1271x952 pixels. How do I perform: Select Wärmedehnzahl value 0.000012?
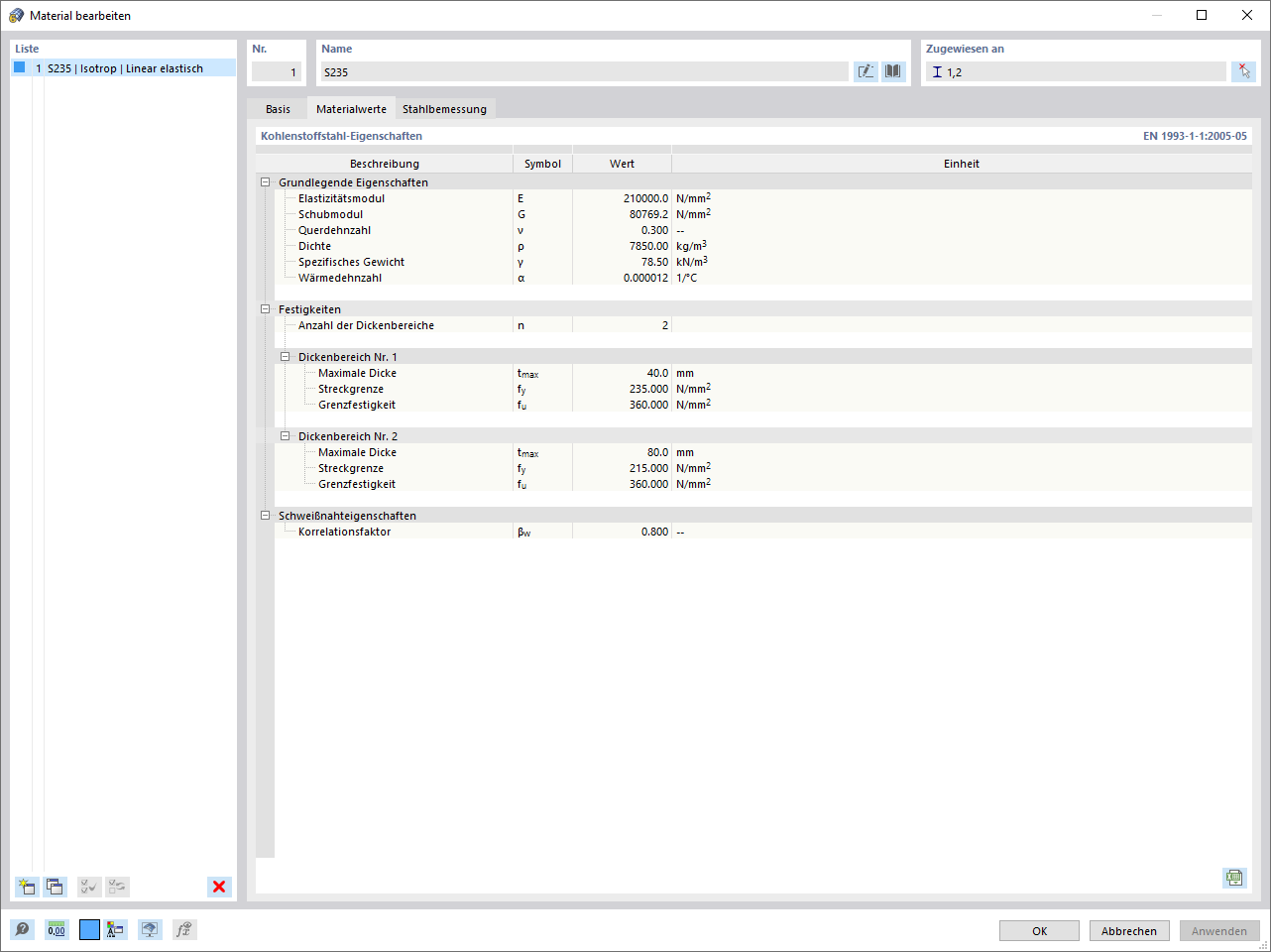pos(622,278)
